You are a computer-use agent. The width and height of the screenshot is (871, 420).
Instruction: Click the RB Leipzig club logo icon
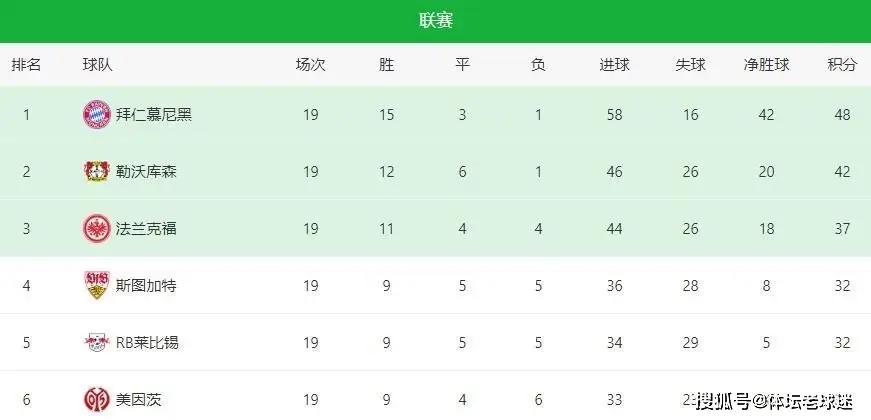click(95, 343)
